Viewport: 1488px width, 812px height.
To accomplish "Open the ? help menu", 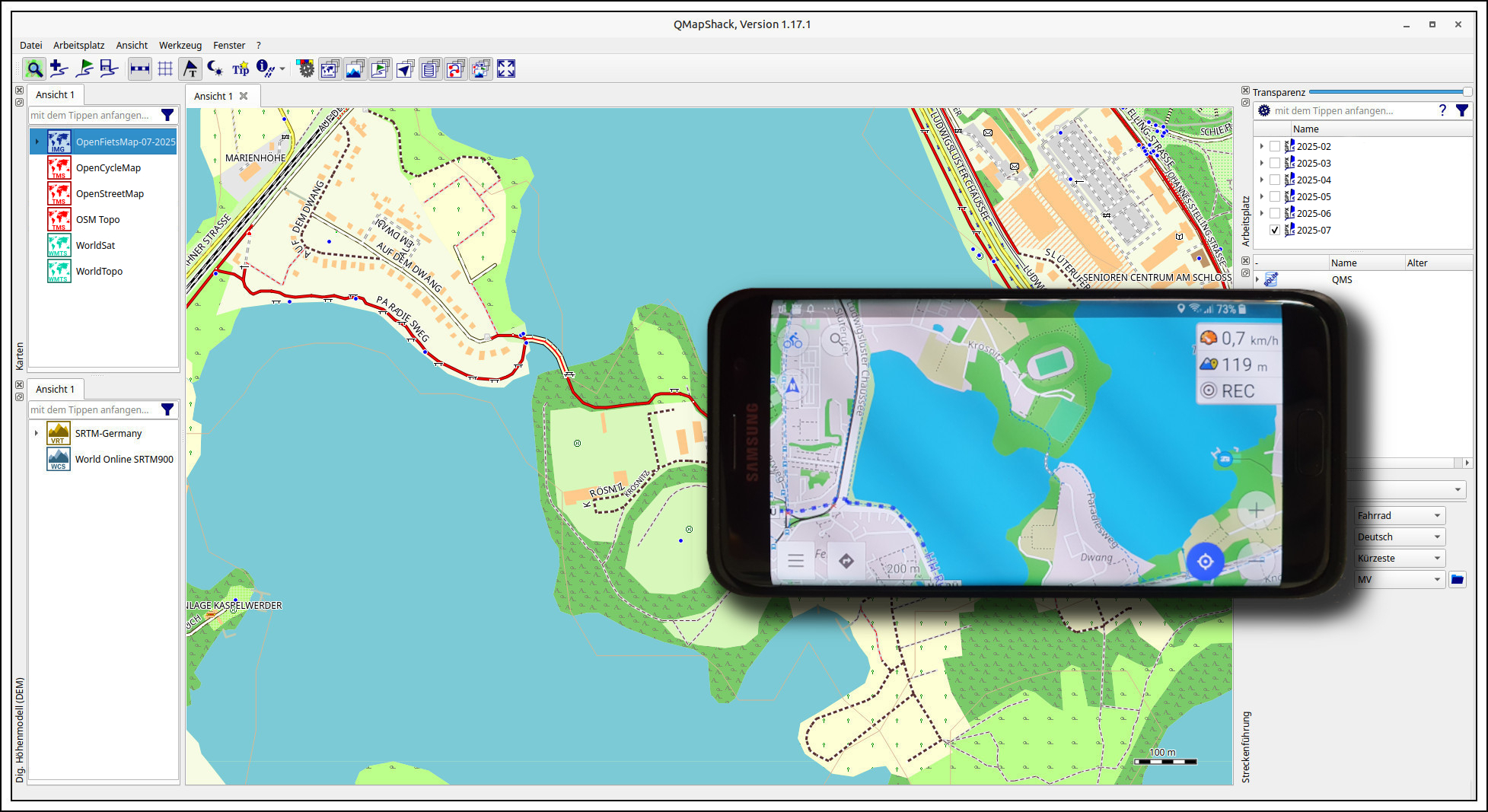I will click(x=259, y=46).
